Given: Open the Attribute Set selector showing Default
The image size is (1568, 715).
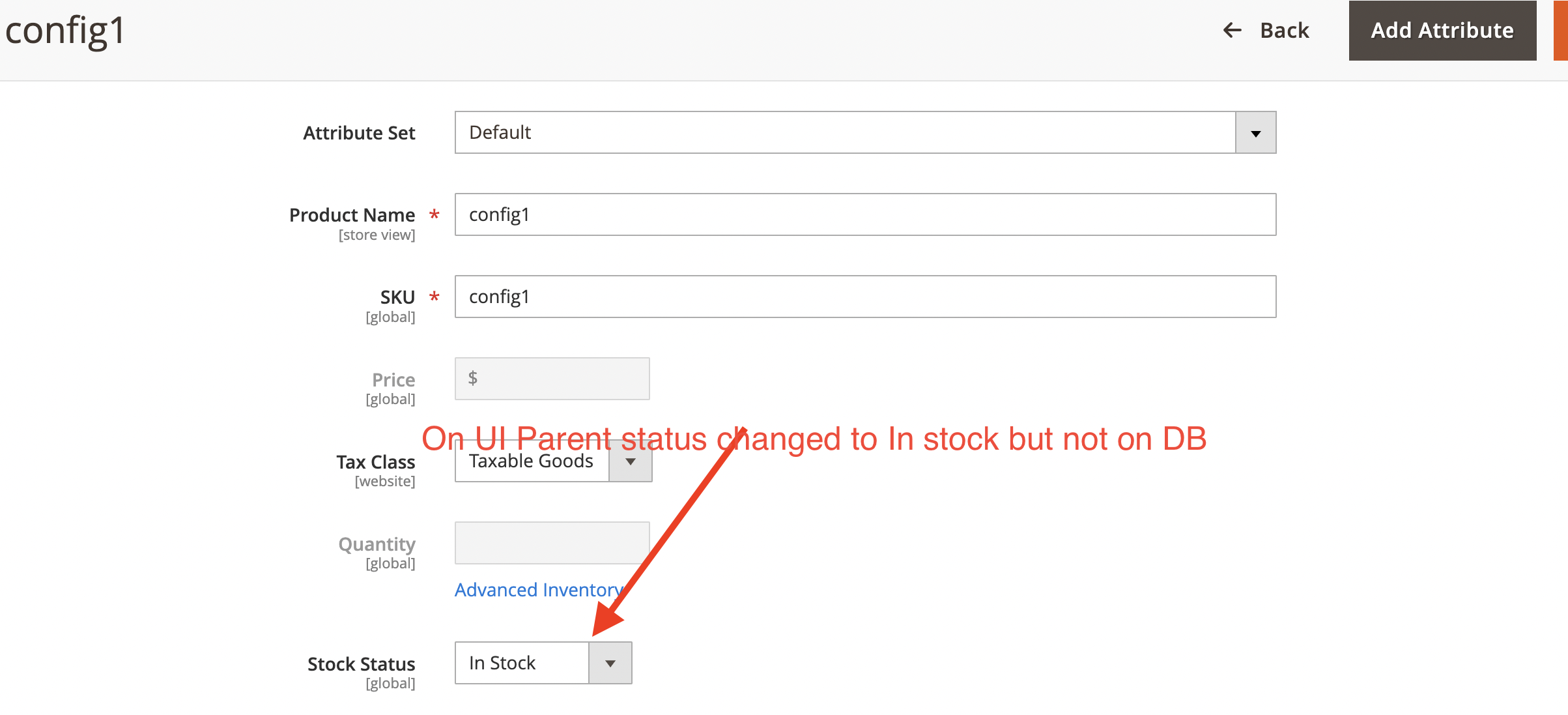Looking at the screenshot, I should pos(847,132).
